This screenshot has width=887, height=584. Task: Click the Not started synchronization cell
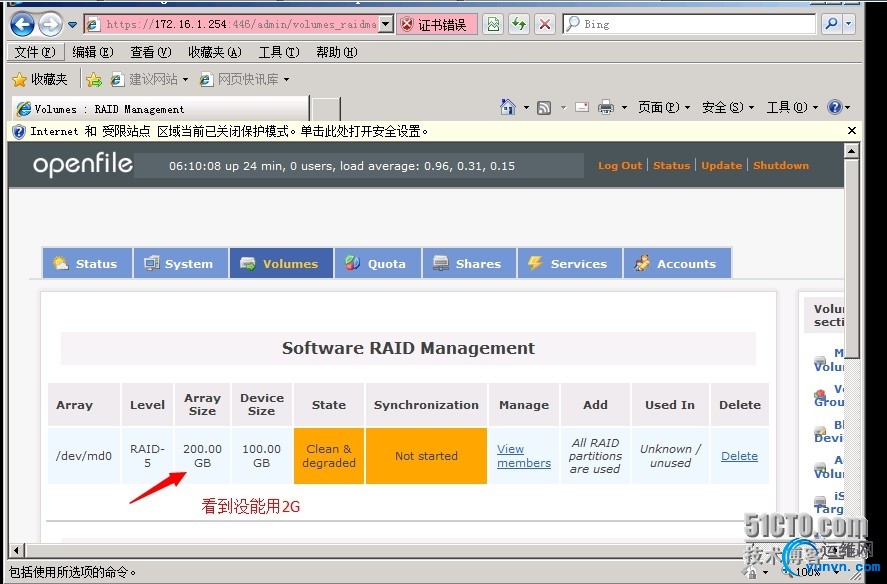426,456
